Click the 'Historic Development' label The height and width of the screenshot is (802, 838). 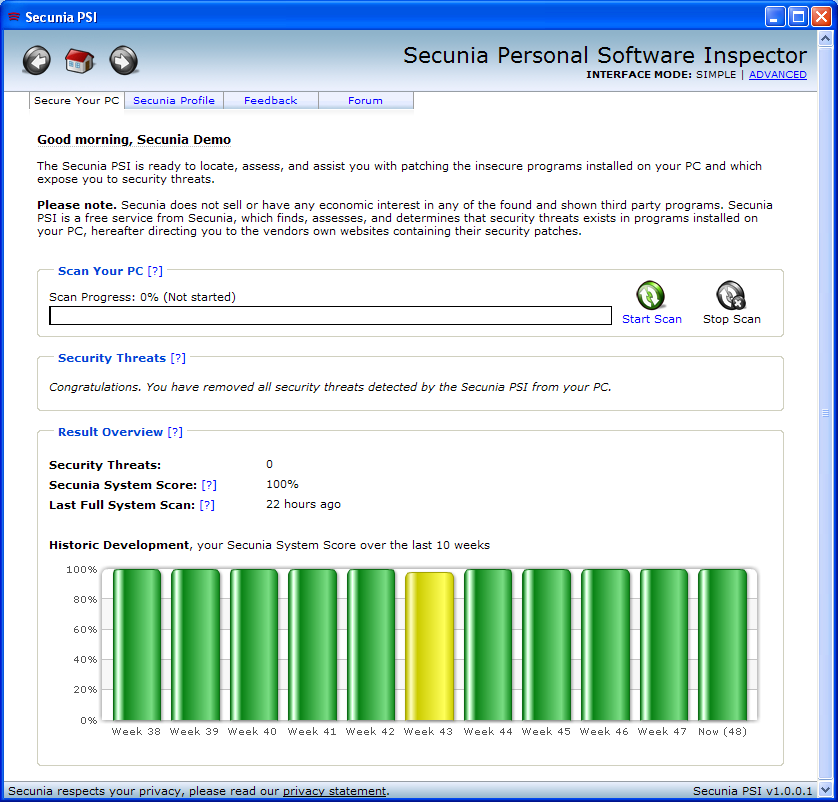coord(119,545)
